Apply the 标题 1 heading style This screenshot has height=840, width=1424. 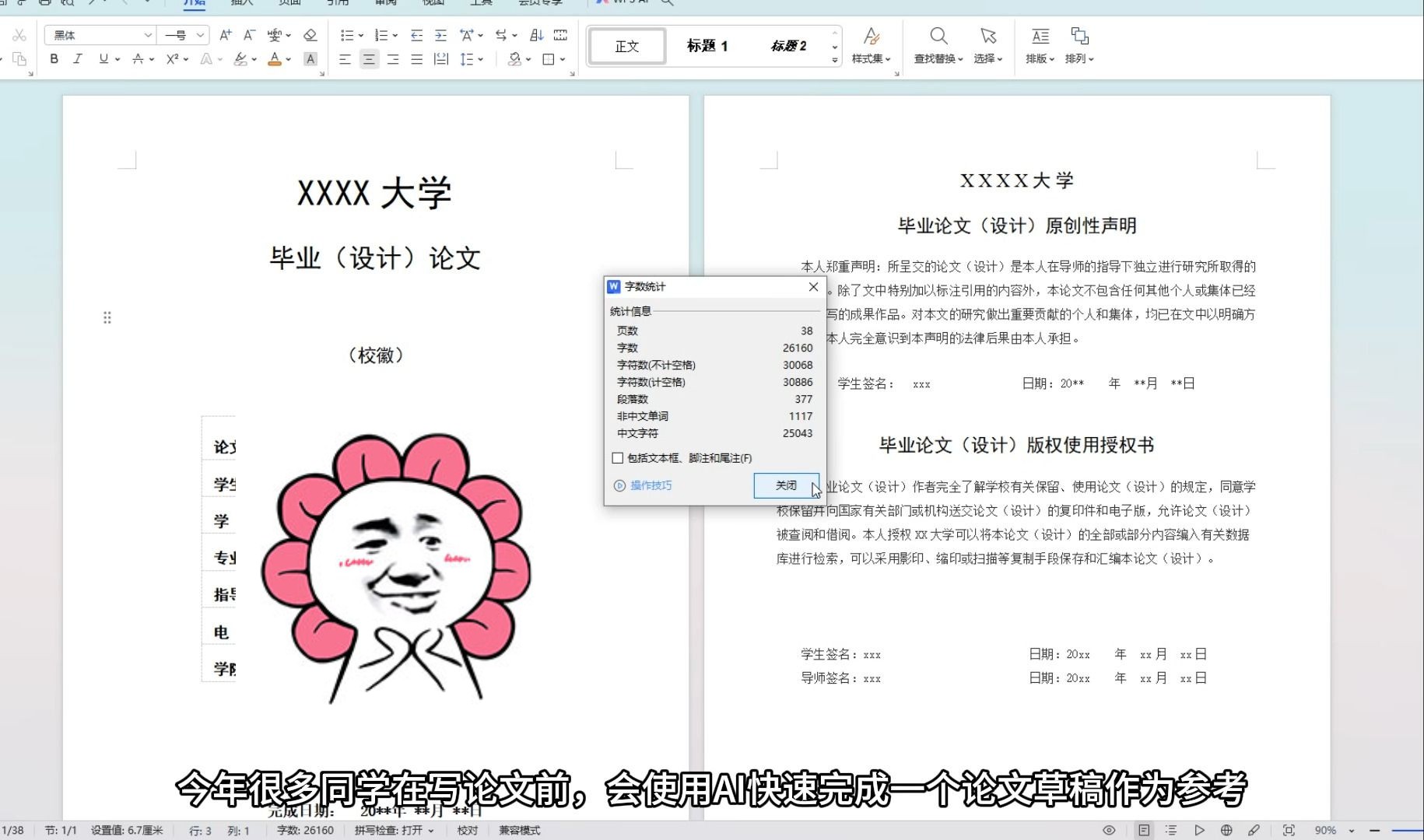(707, 46)
